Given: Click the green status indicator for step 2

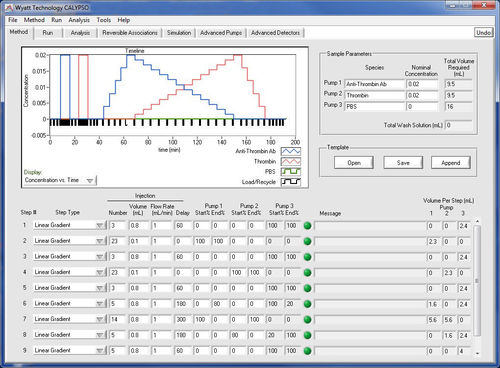Looking at the screenshot, I should pyautogui.click(x=308, y=241).
